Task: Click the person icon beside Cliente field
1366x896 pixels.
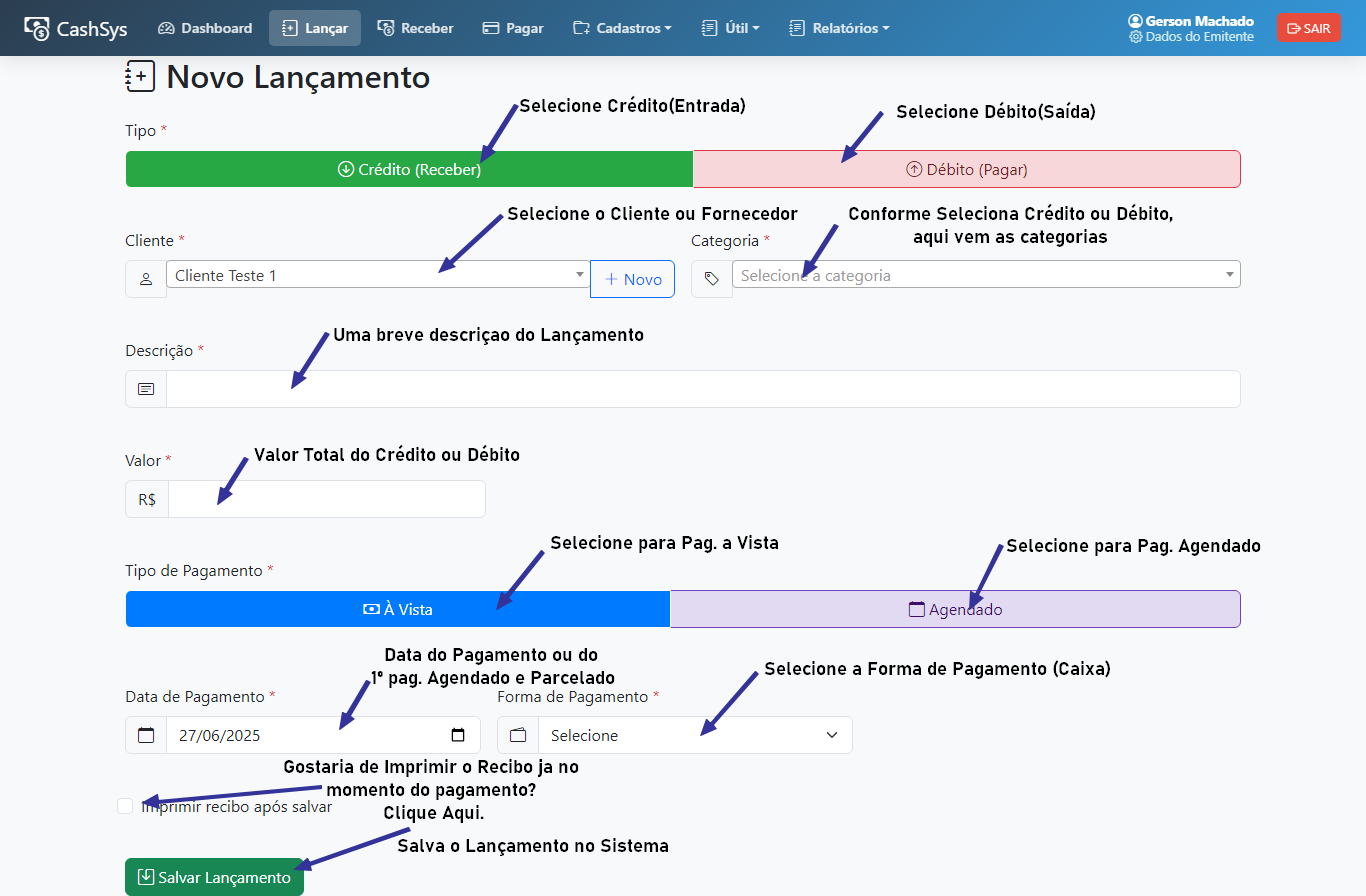Action: [x=146, y=279]
